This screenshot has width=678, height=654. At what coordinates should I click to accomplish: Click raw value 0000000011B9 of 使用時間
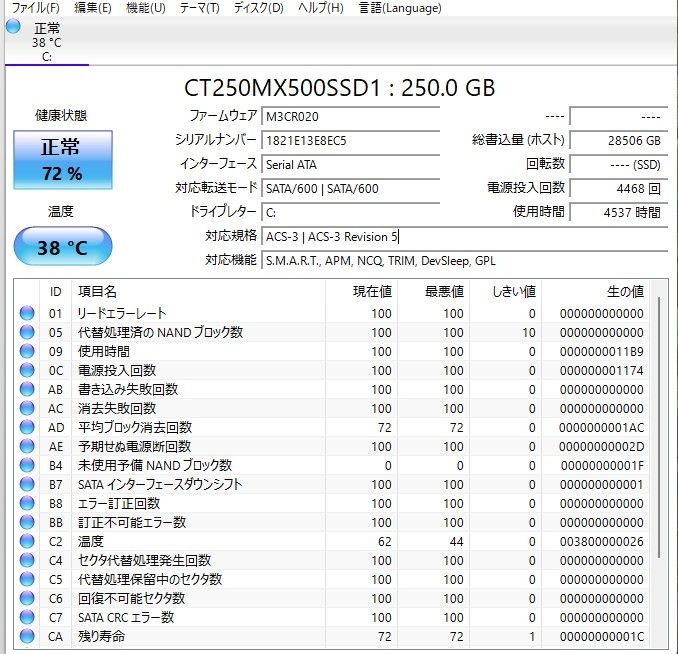[601, 352]
